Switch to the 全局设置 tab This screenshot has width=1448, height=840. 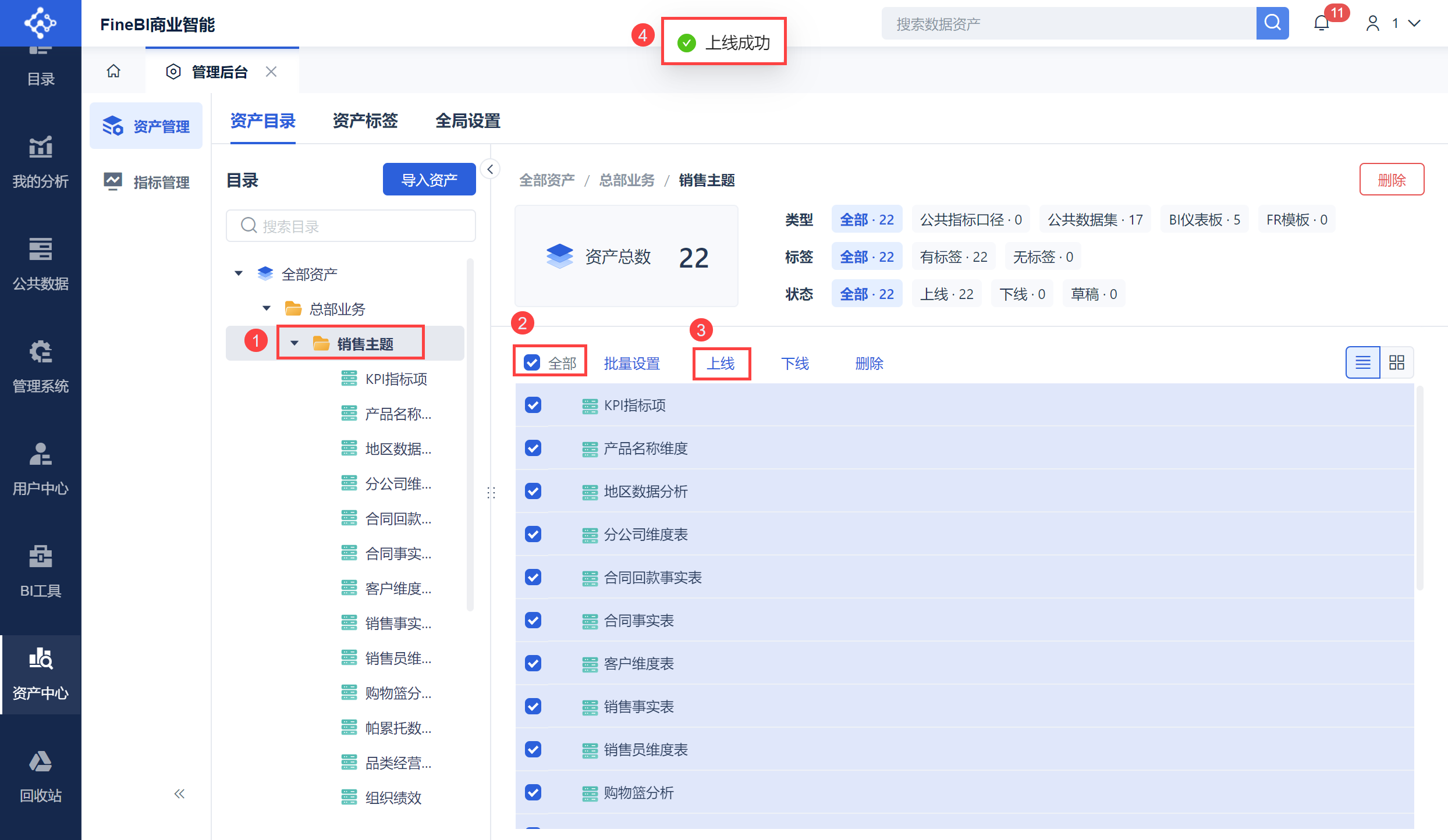468,121
